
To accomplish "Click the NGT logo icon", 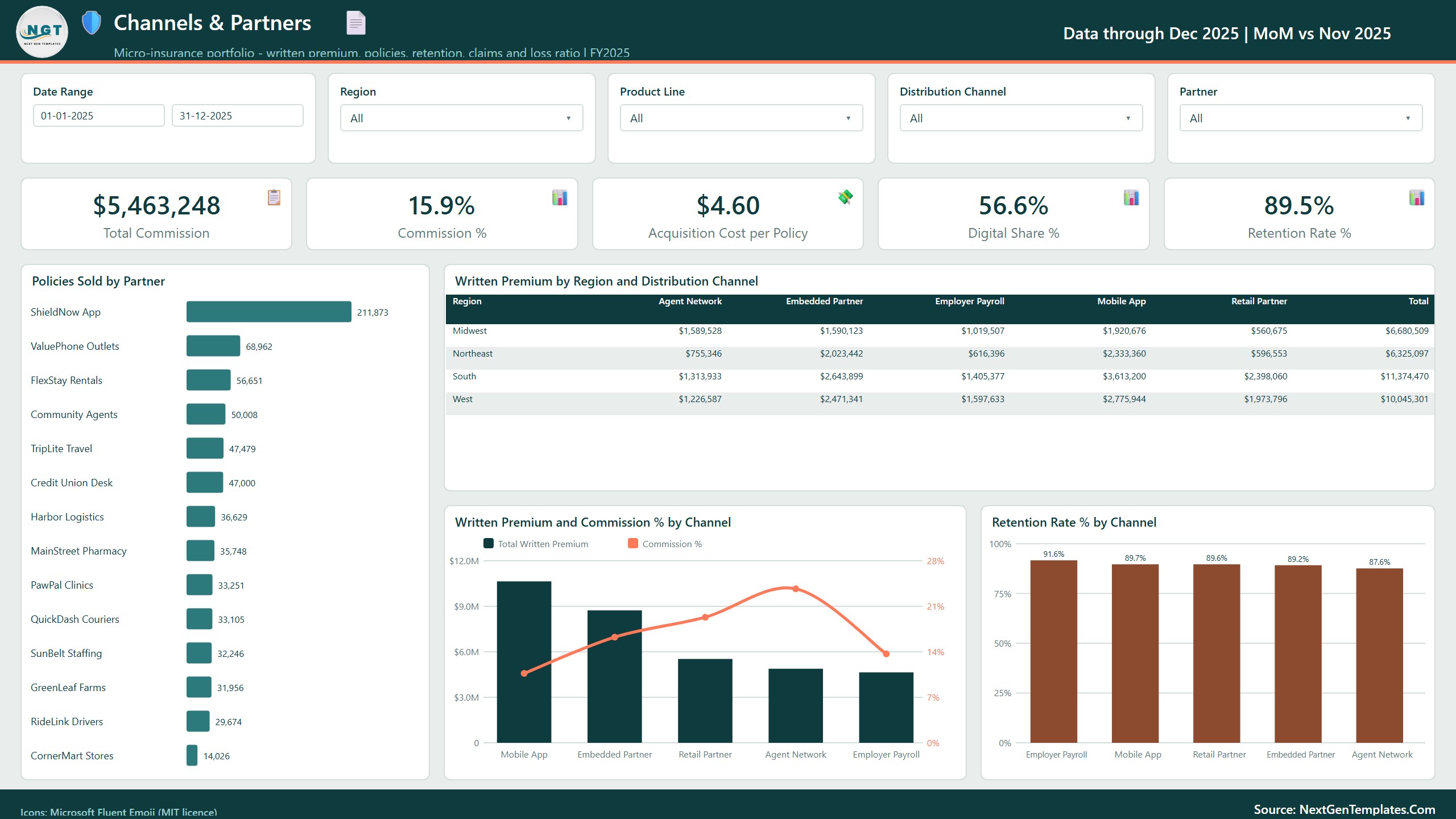I will coord(42,32).
